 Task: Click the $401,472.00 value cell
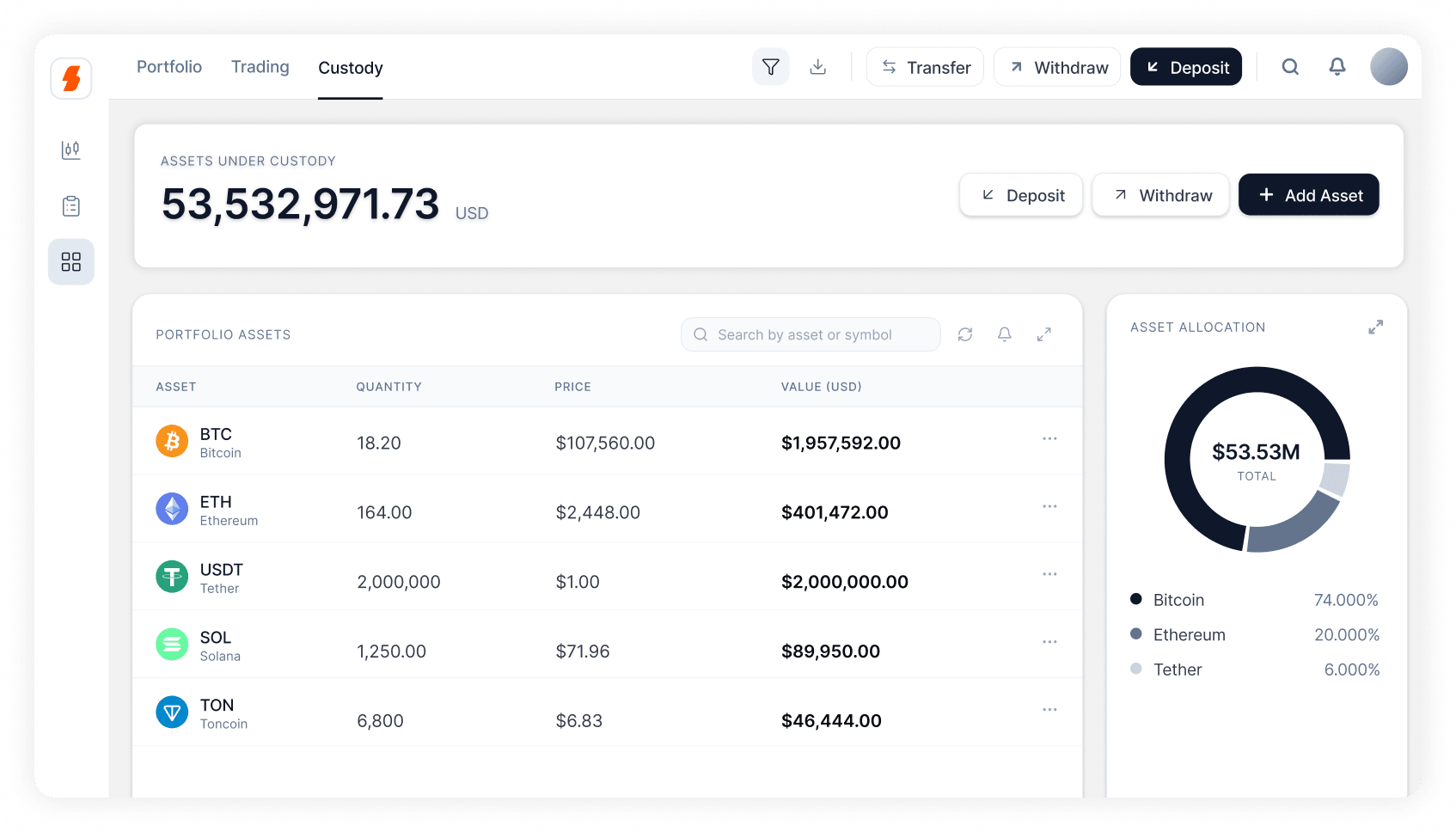835,512
